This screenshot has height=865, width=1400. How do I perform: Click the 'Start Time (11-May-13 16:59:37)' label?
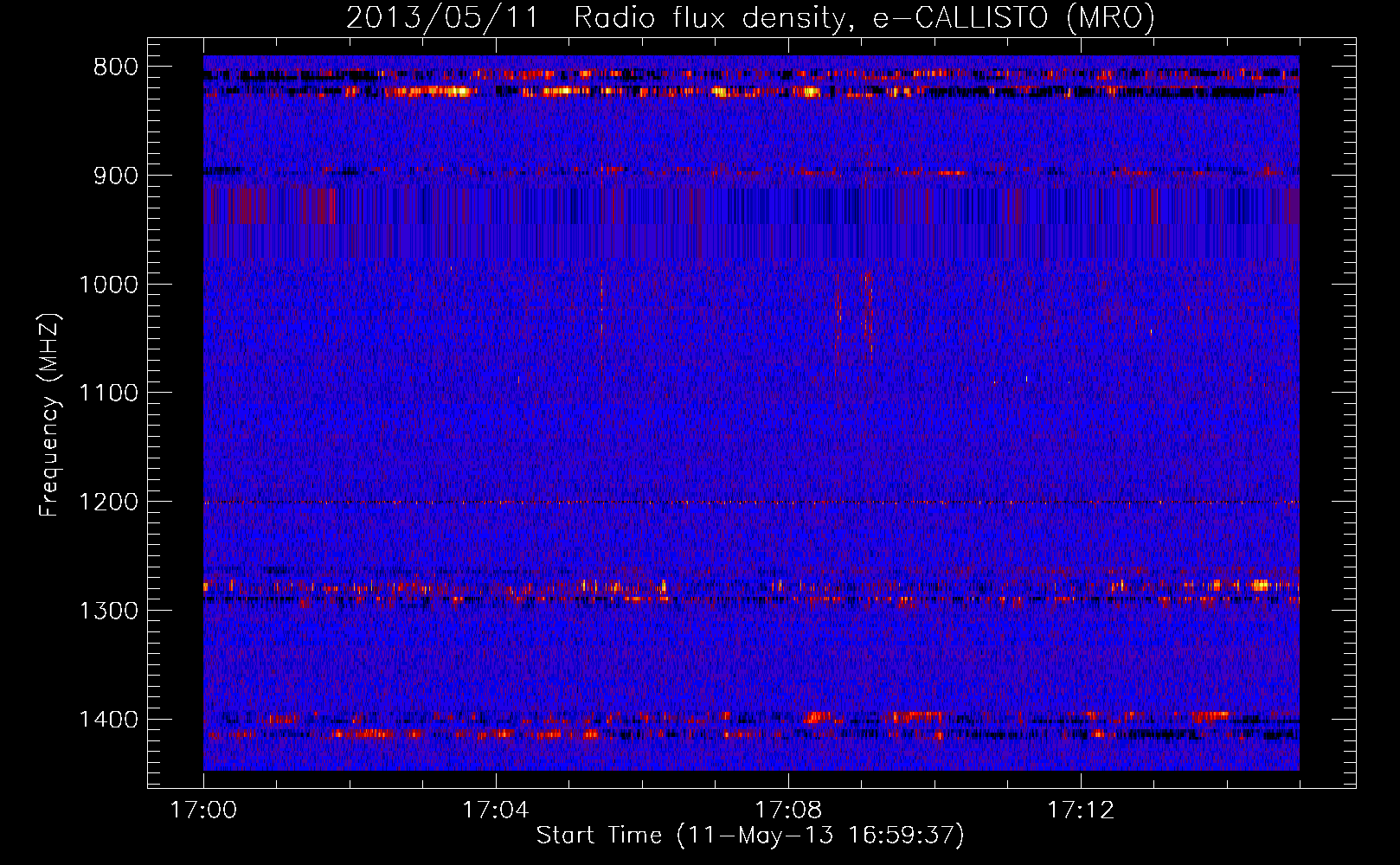[x=750, y=836]
